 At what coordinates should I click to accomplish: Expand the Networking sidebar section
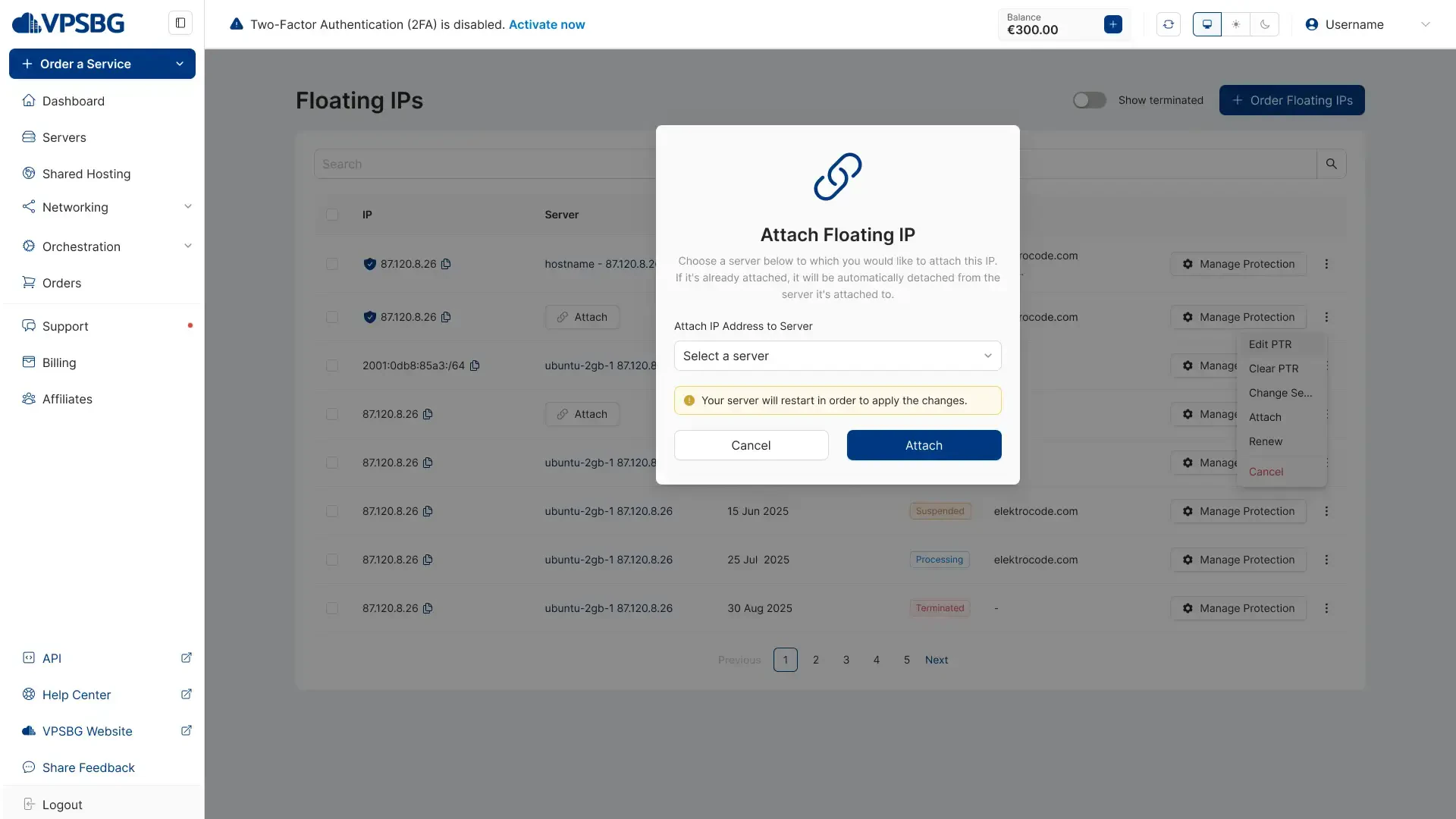tap(106, 207)
